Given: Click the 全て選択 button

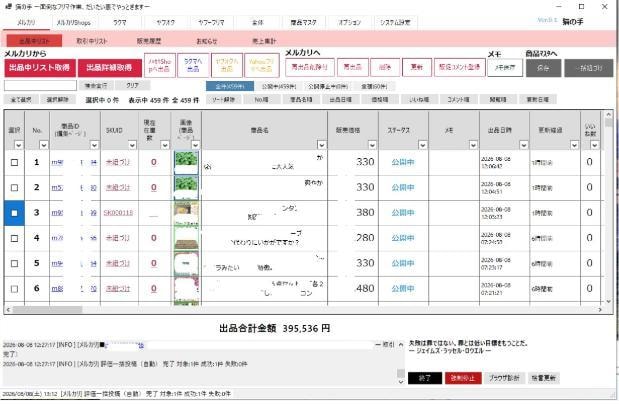Looking at the screenshot, I should 21,100.
